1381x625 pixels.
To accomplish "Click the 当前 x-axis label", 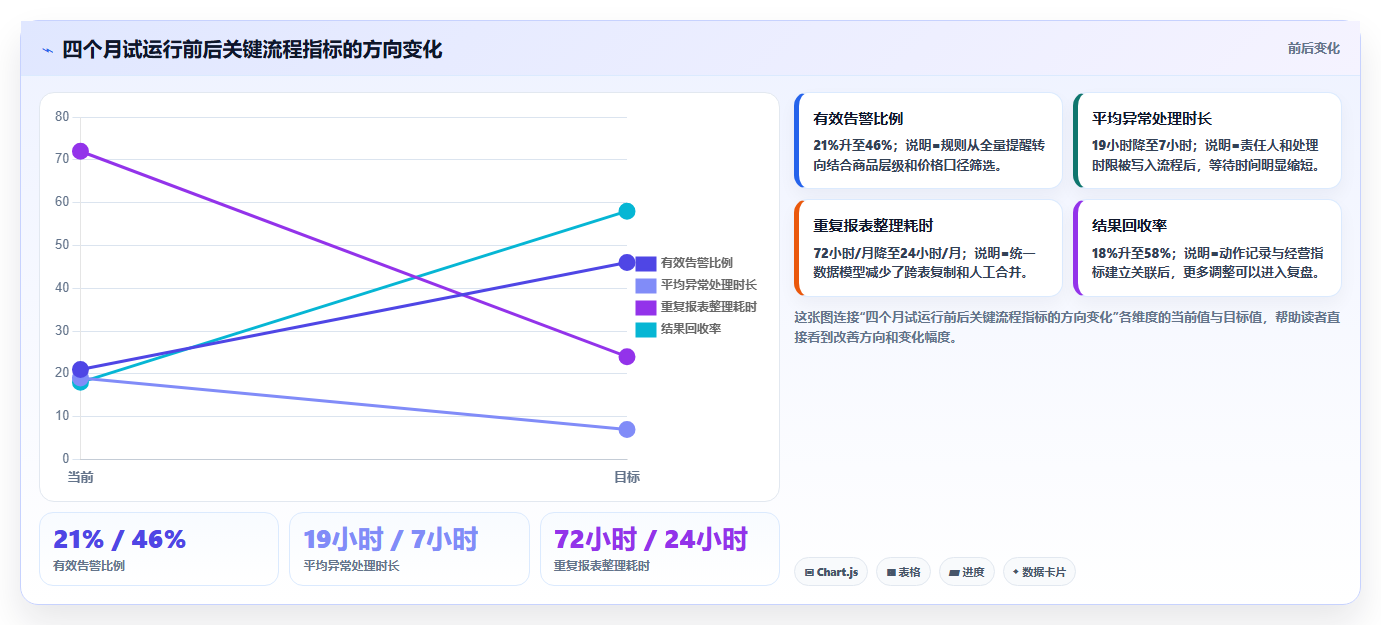I will (x=81, y=477).
